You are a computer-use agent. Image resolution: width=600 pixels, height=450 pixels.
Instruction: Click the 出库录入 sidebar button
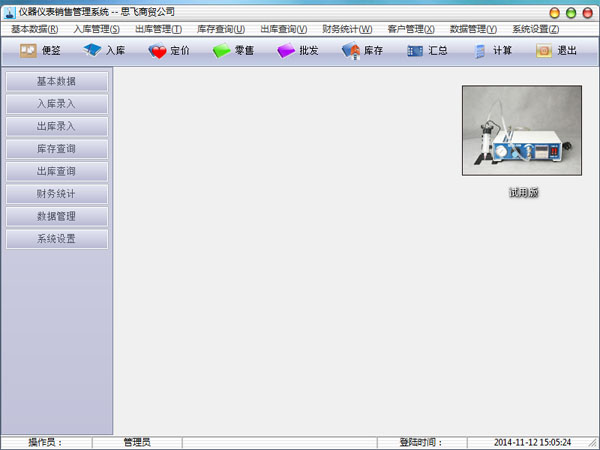(56, 126)
